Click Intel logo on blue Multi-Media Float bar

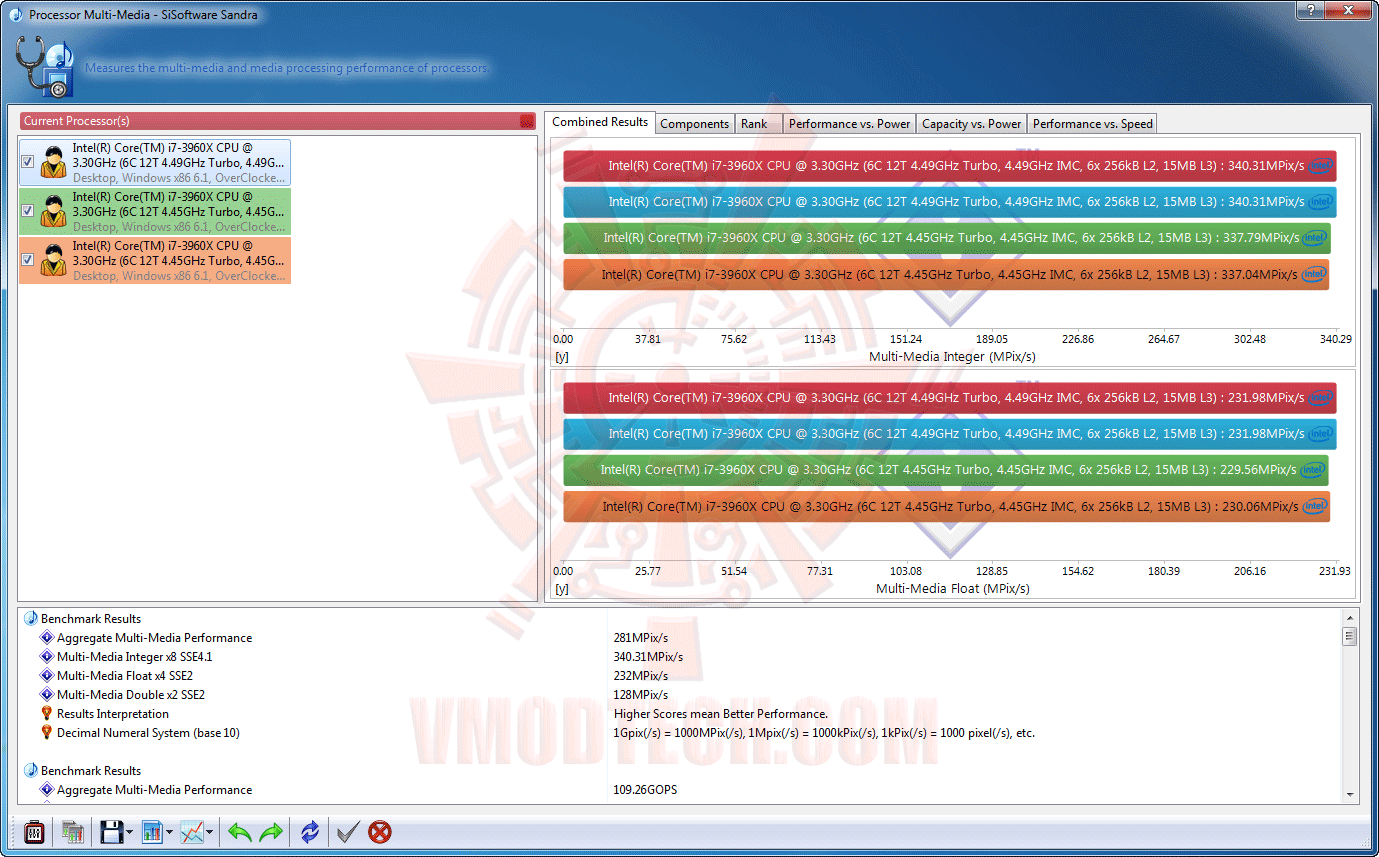pyautogui.click(x=1321, y=434)
